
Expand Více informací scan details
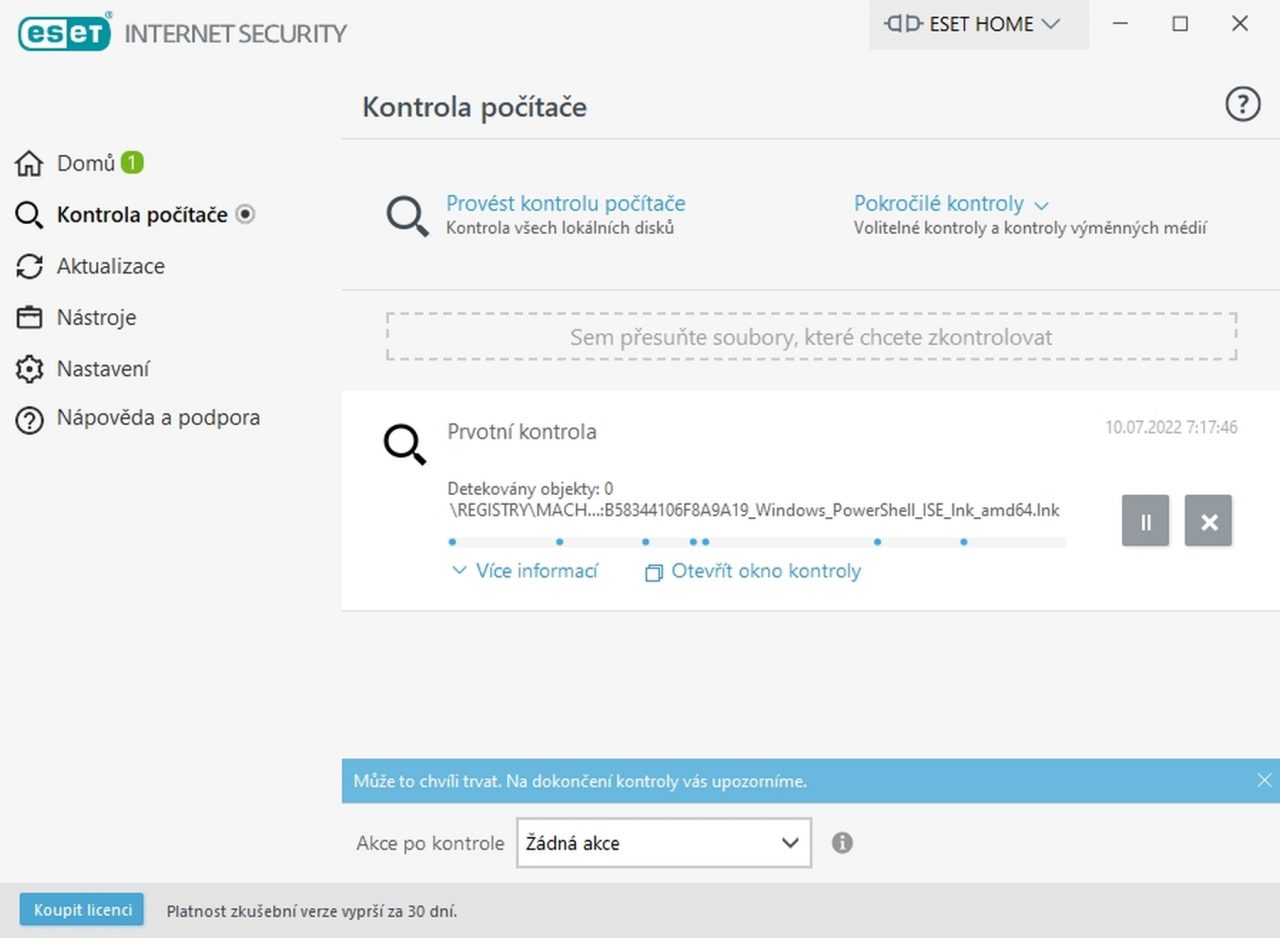(526, 572)
